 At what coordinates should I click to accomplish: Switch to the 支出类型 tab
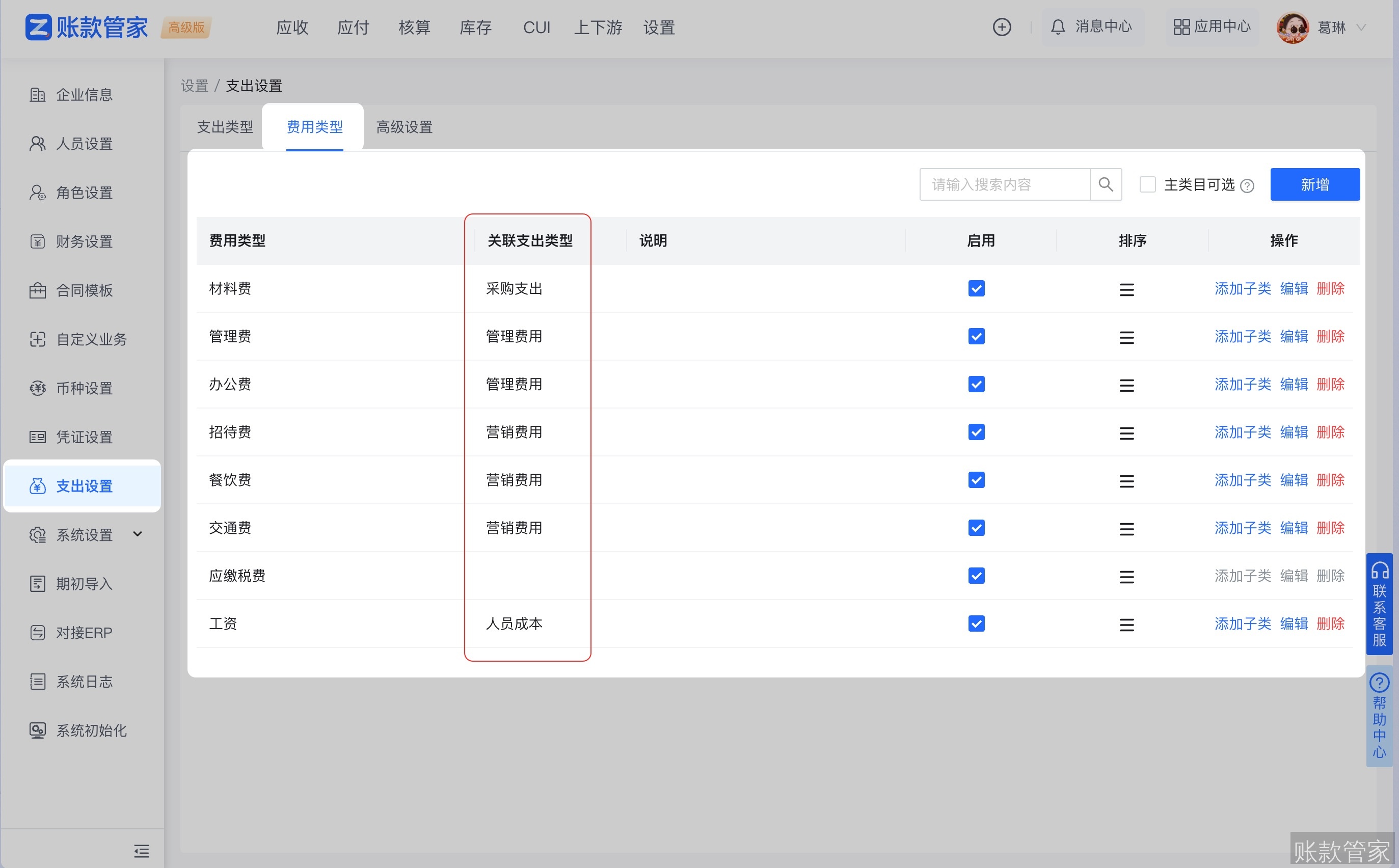pyautogui.click(x=225, y=127)
